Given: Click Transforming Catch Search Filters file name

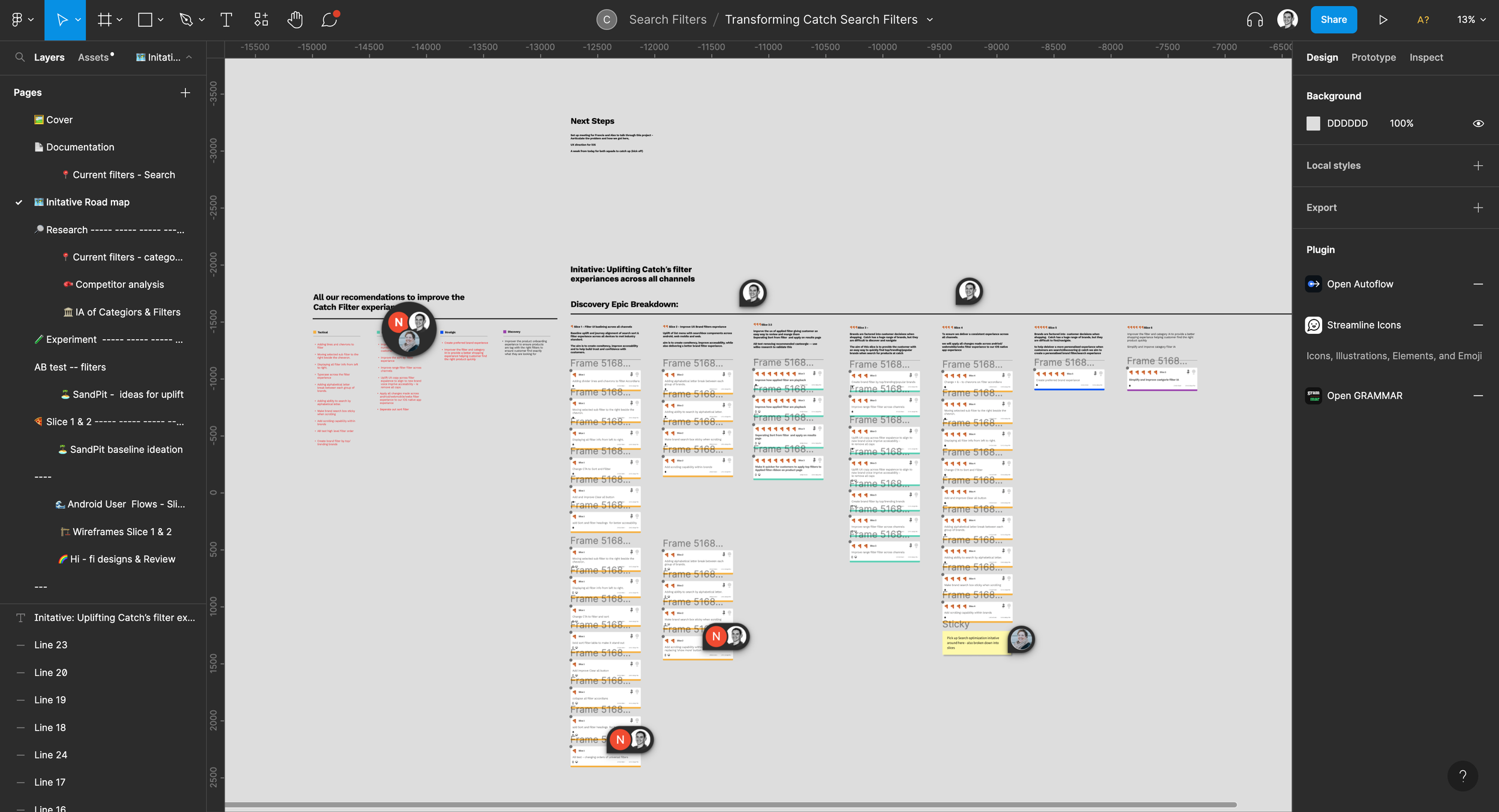Looking at the screenshot, I should (821, 20).
